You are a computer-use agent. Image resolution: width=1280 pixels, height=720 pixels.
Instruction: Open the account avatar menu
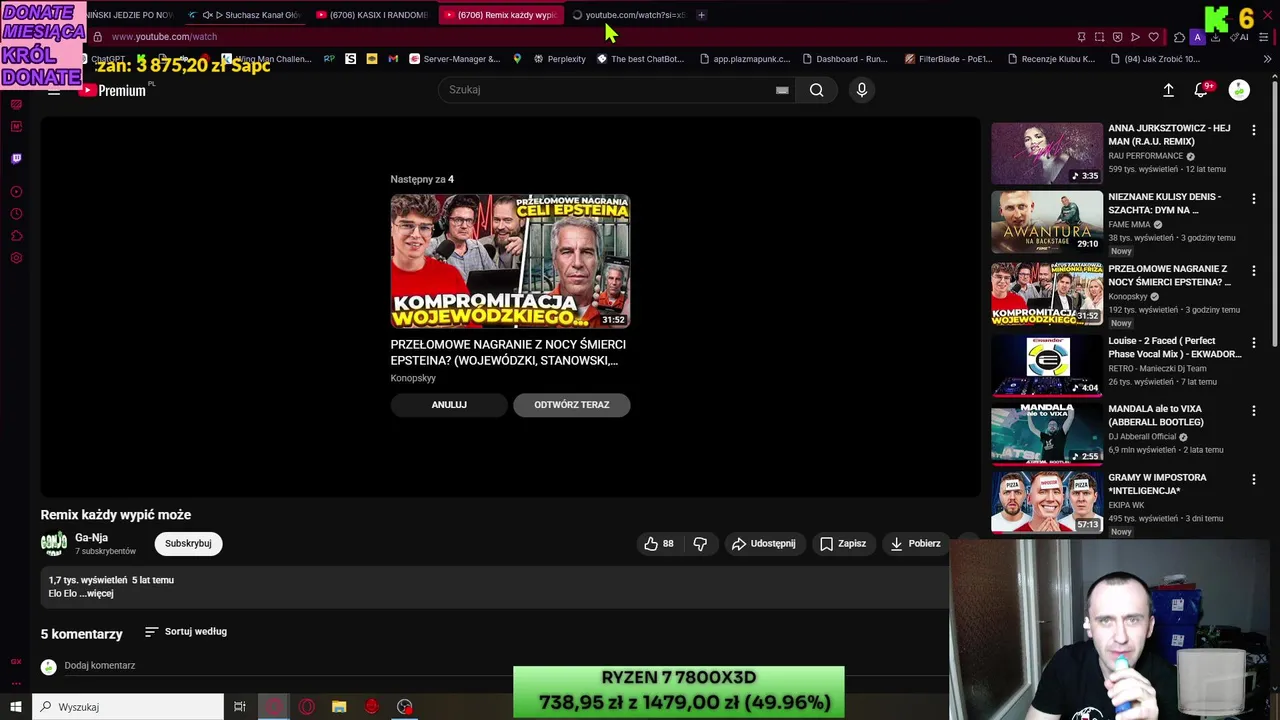1239,90
